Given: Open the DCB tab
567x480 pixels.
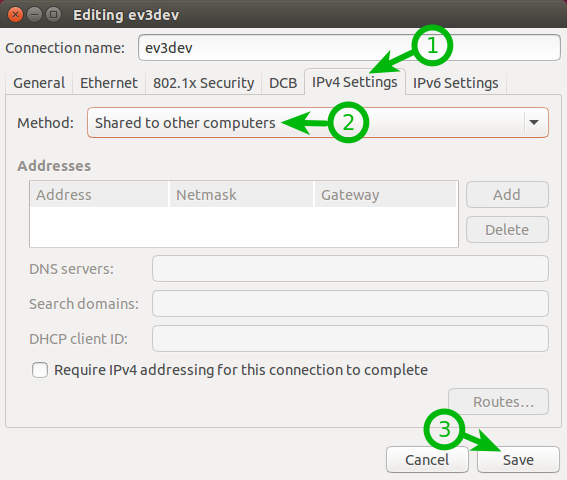Looking at the screenshot, I should tap(283, 83).
